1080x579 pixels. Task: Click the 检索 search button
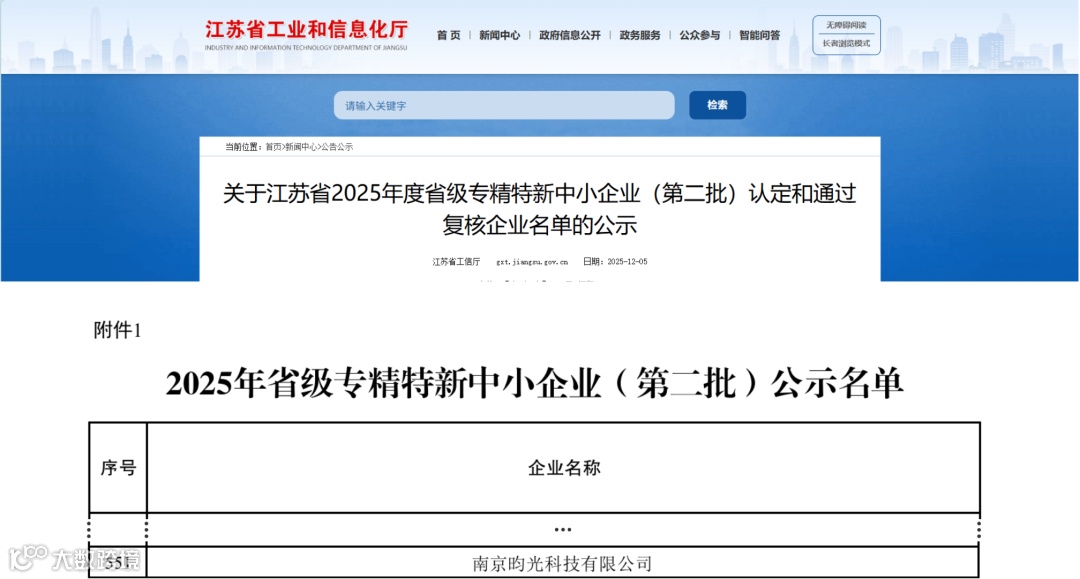(x=717, y=105)
